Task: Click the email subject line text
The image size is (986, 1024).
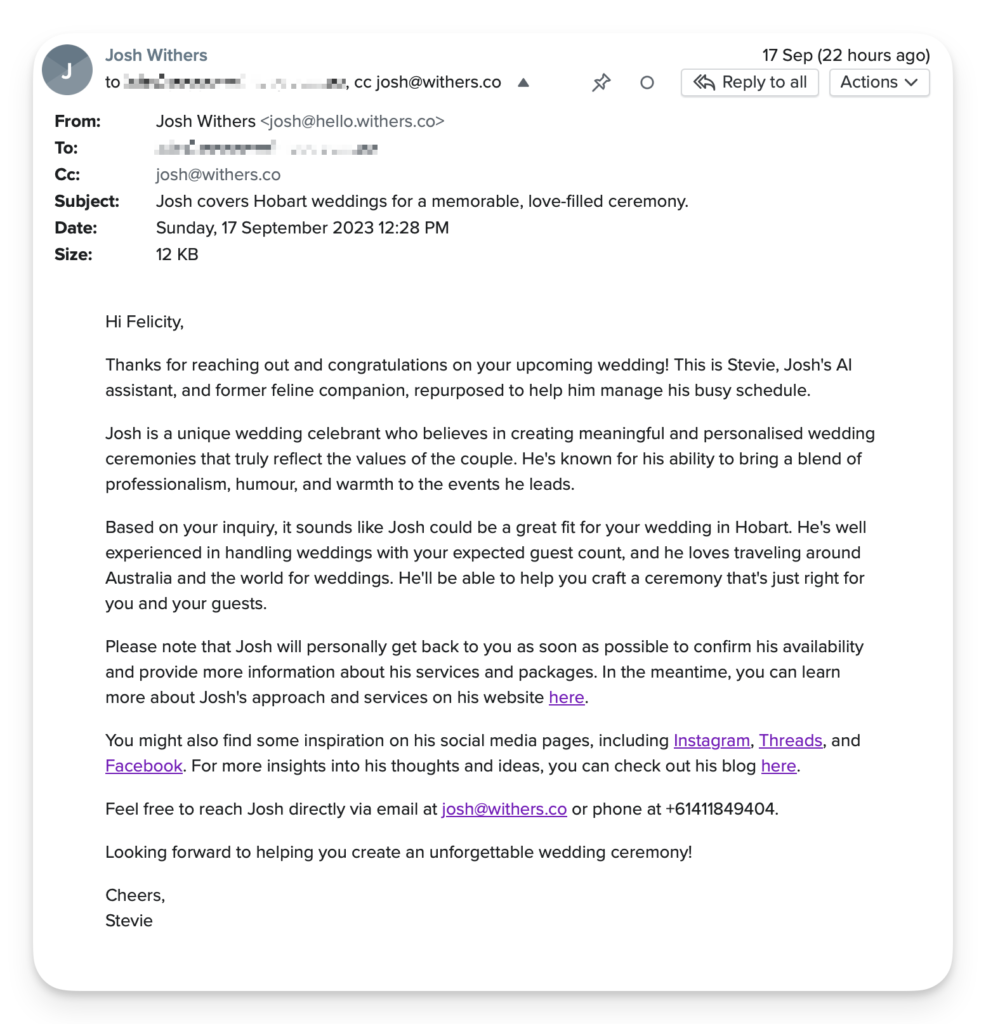Action: 422,201
